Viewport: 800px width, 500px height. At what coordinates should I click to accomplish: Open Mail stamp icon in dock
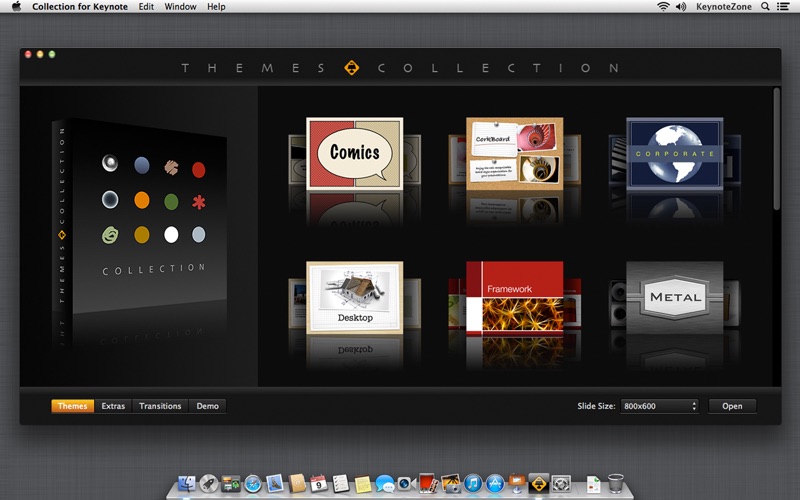coord(275,483)
